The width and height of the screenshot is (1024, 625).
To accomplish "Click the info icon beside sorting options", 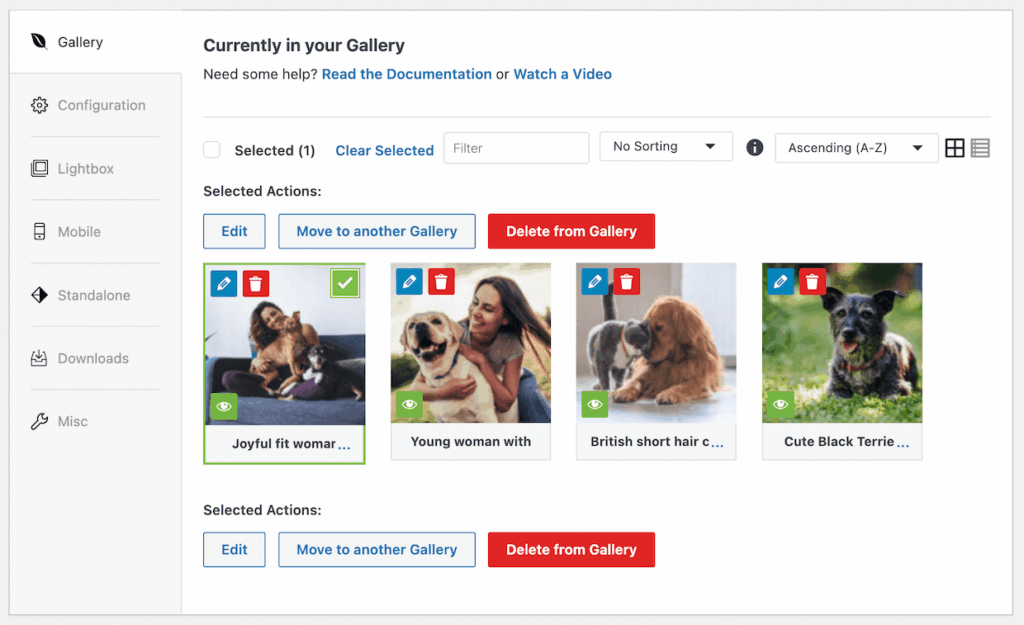I will (754, 146).
